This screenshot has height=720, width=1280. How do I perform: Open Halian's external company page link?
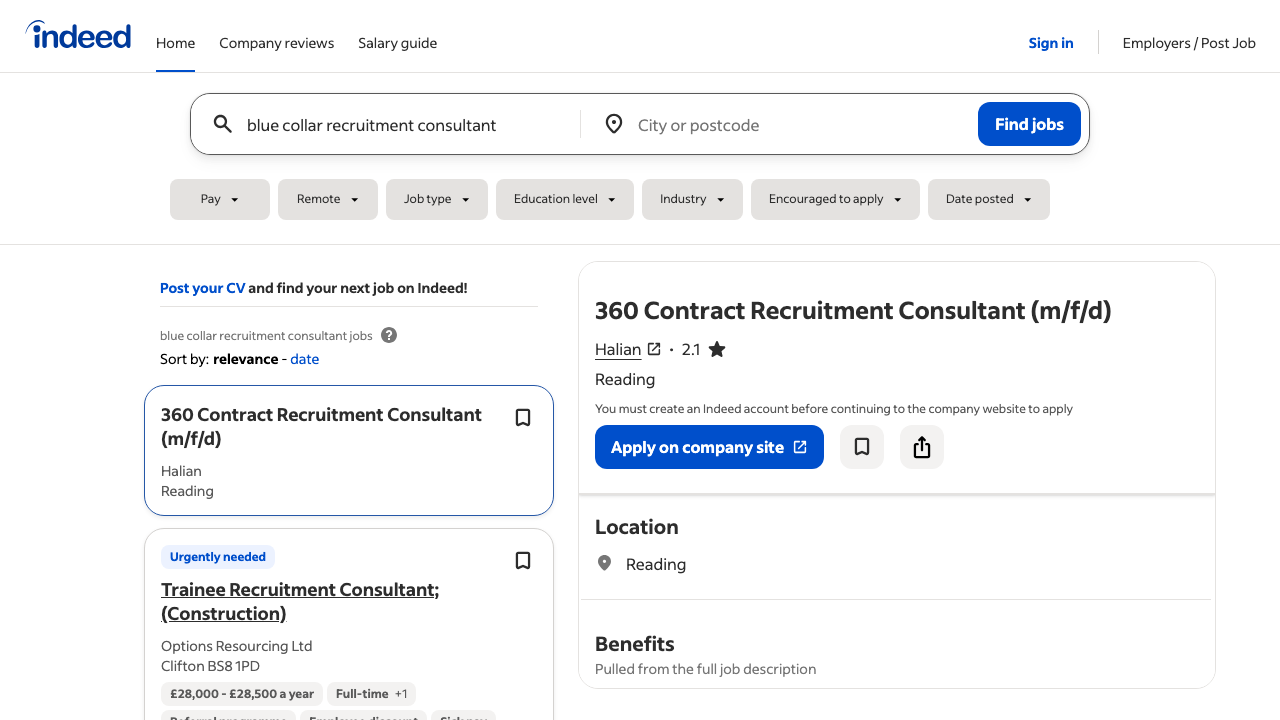(x=654, y=349)
